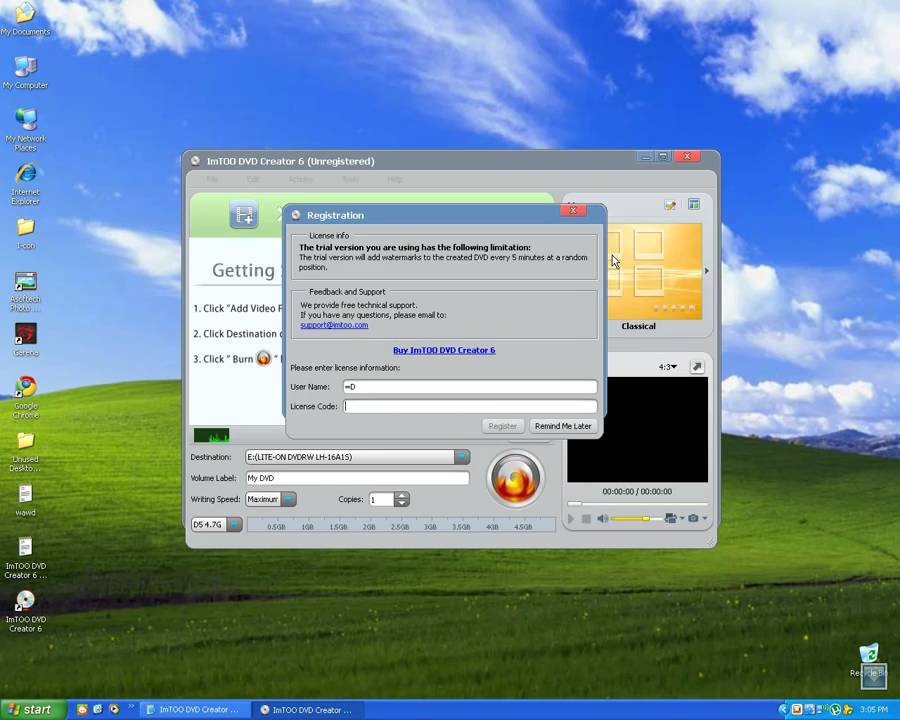The image size is (900, 720).
Task: Open the File menu
Action: tap(212, 180)
